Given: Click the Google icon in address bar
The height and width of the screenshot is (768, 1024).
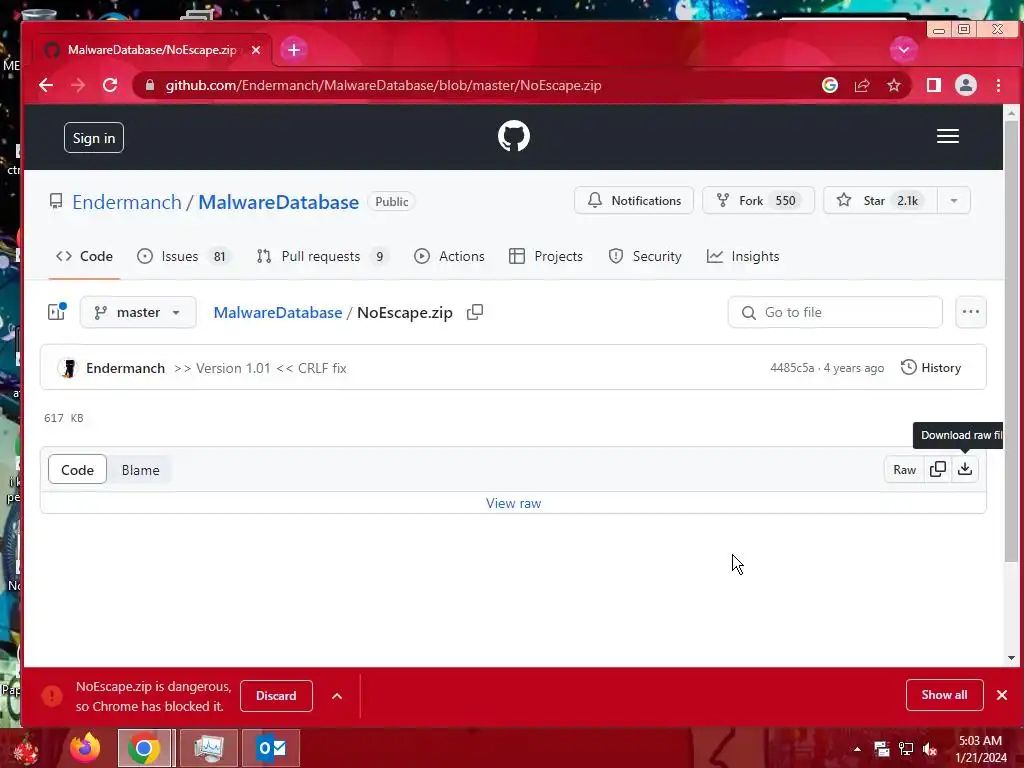Looking at the screenshot, I should click(829, 86).
